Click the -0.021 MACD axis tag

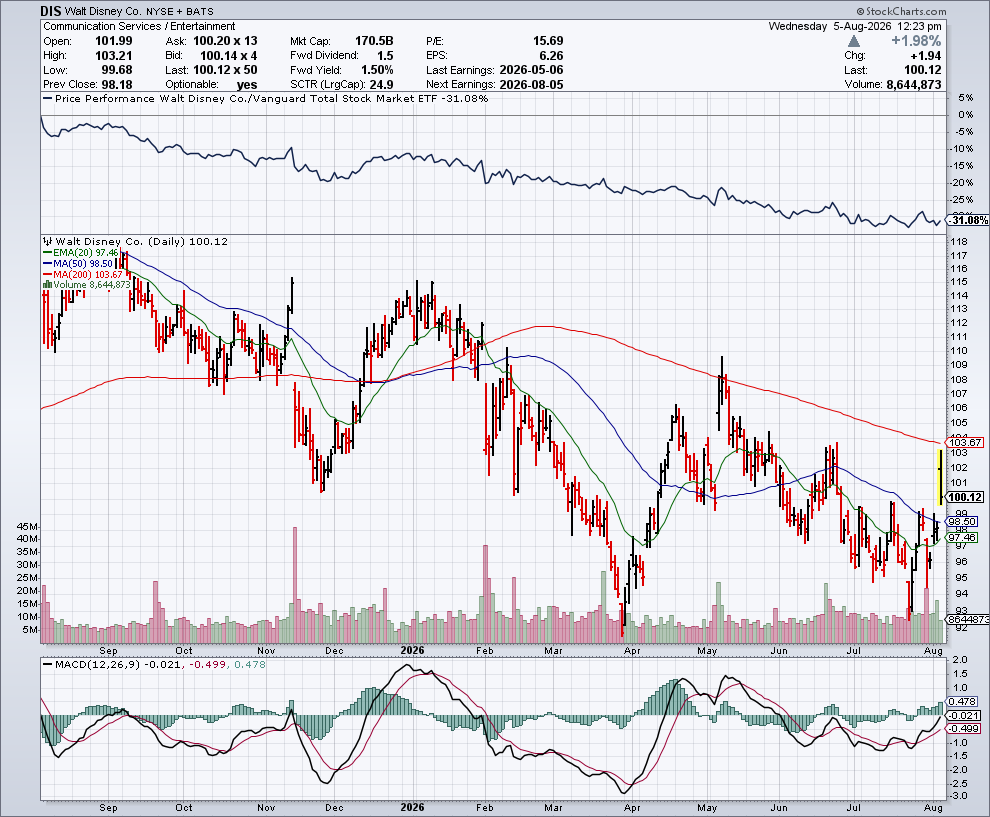(964, 715)
